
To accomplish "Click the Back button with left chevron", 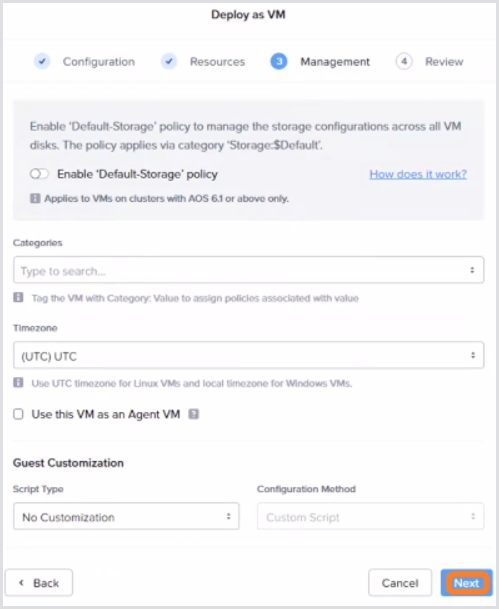I will (39, 583).
